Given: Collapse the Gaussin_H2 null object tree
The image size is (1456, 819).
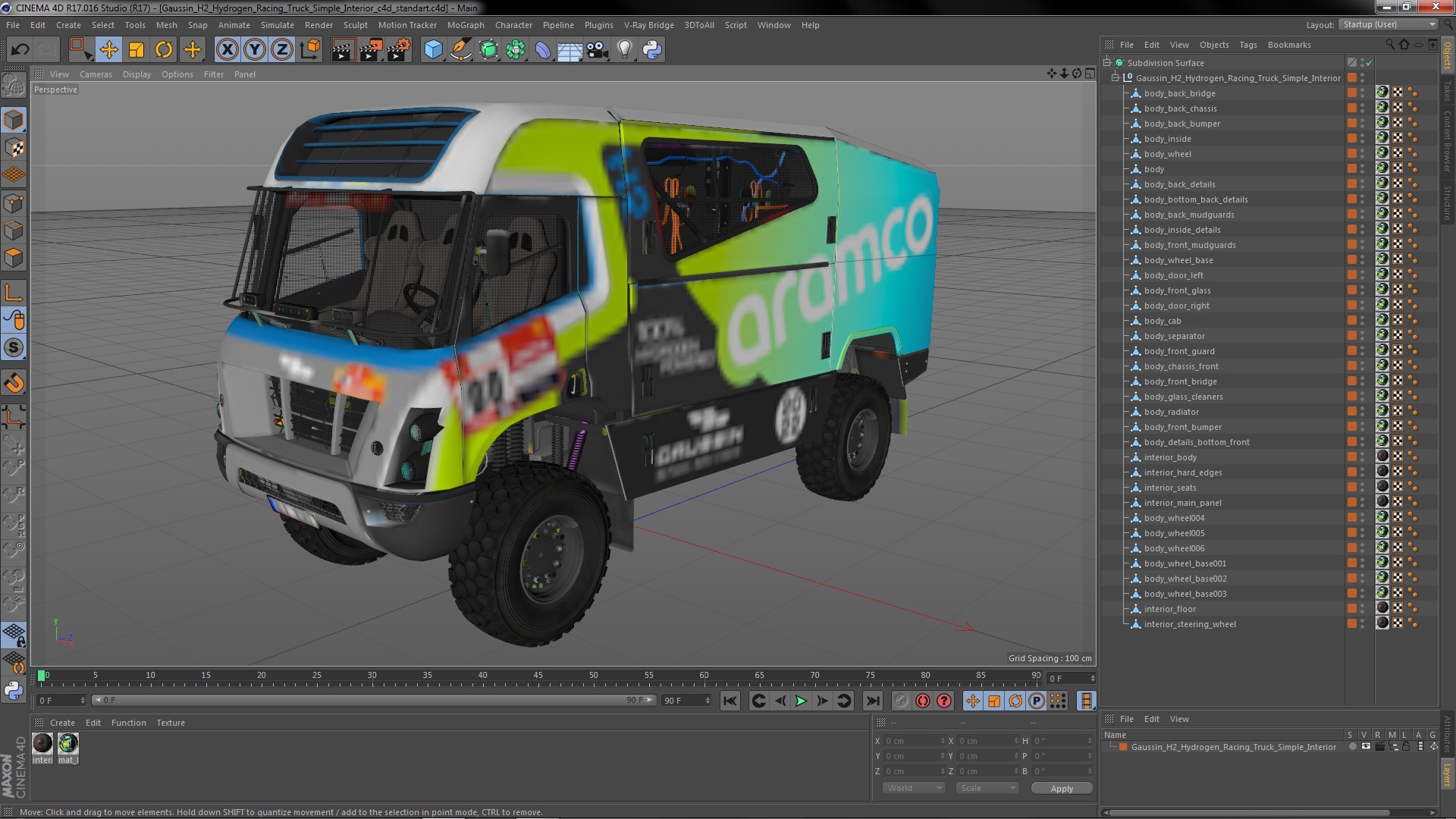Looking at the screenshot, I should pyautogui.click(x=1116, y=78).
